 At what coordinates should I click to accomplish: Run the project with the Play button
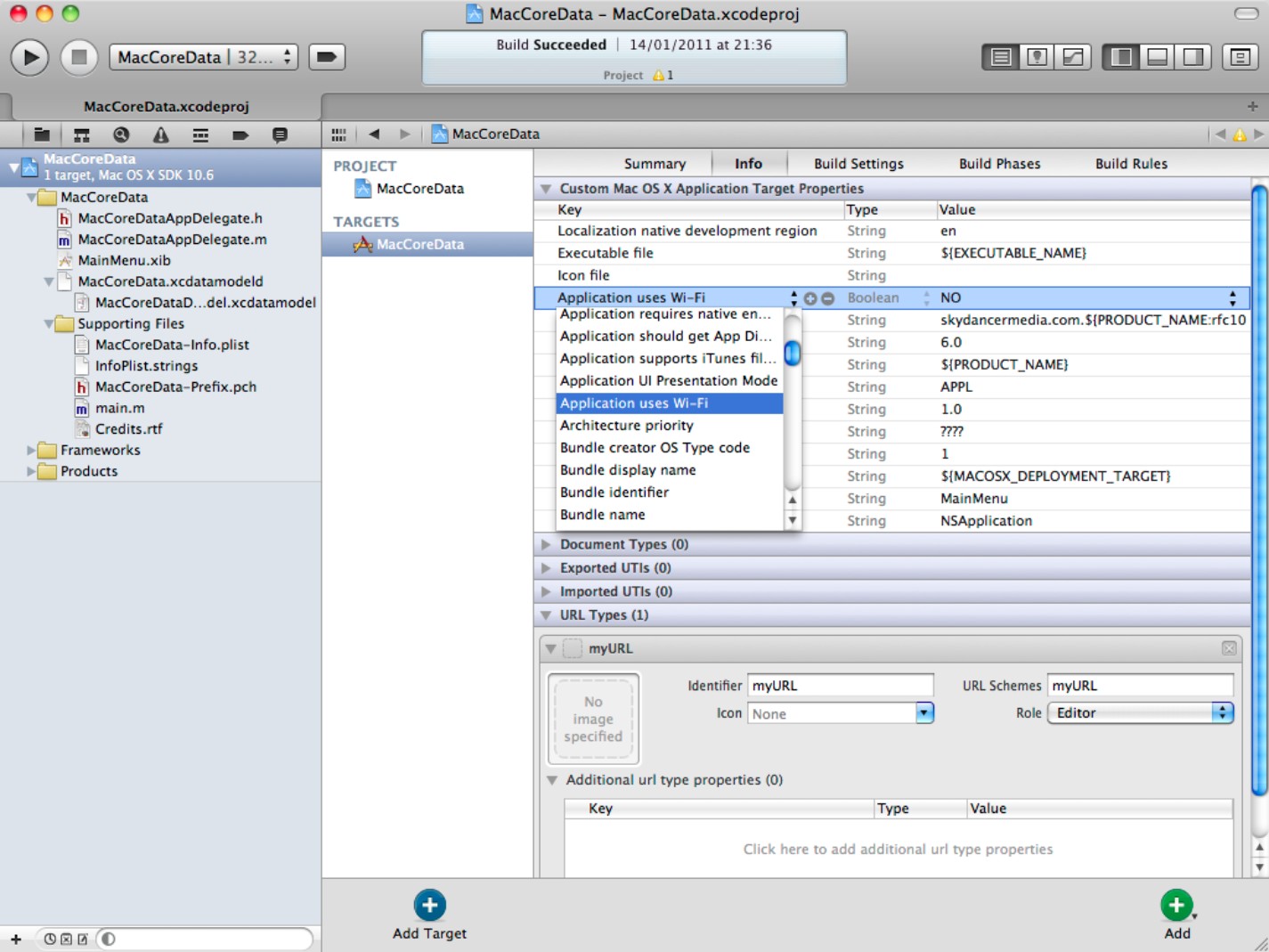(x=30, y=58)
